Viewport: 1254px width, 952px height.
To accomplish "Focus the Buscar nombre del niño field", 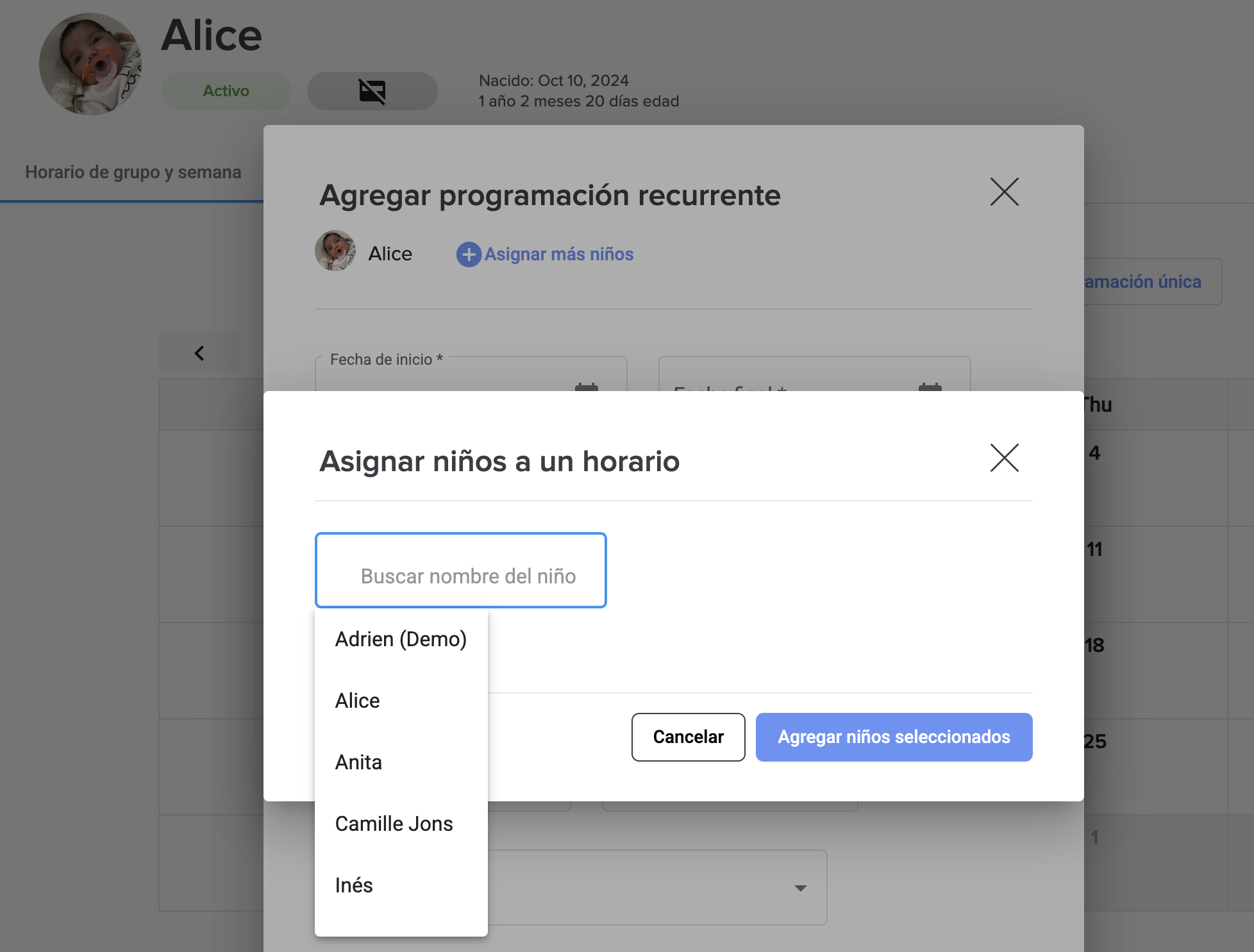I will coord(460,571).
